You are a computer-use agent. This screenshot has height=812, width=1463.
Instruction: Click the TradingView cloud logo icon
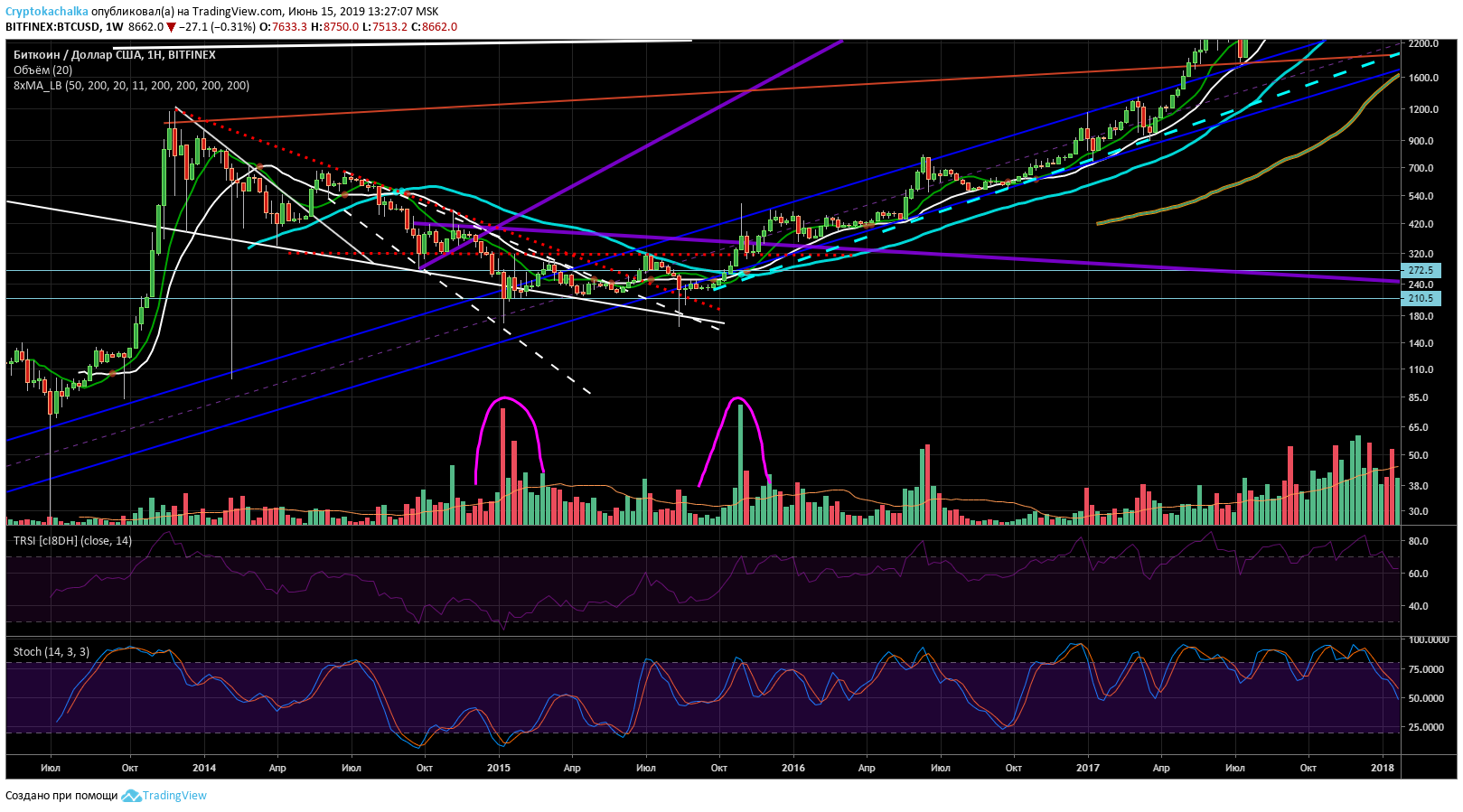coord(131,796)
